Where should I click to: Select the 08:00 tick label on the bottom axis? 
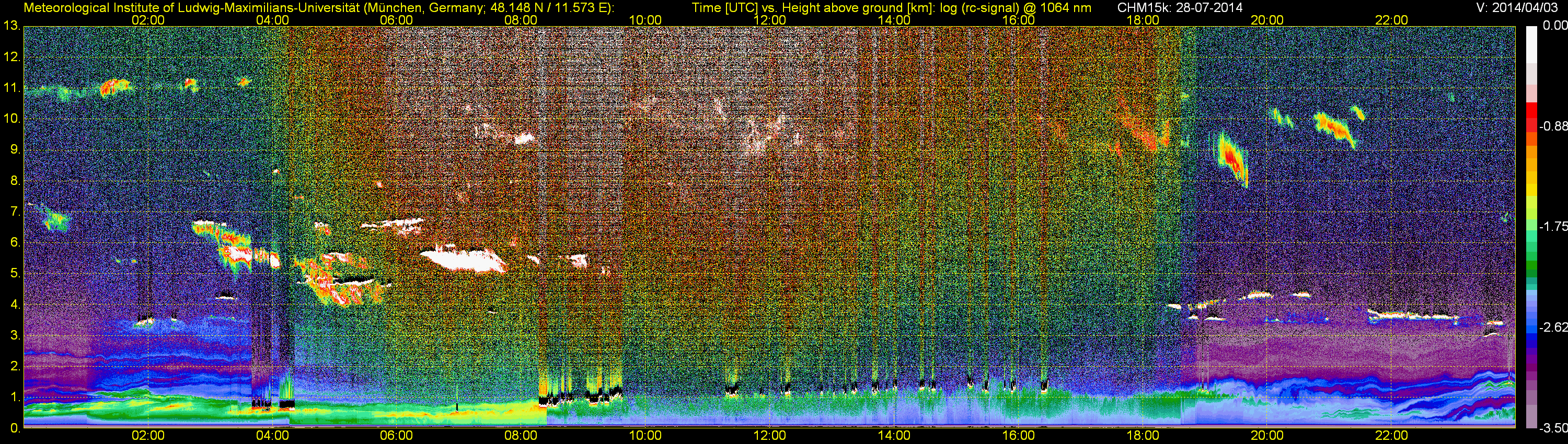(x=521, y=436)
